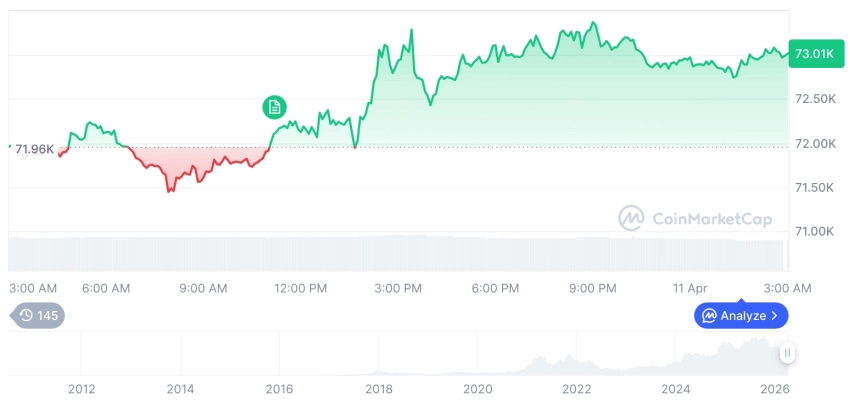Jump to 2022 on the overview timeline

click(x=577, y=389)
